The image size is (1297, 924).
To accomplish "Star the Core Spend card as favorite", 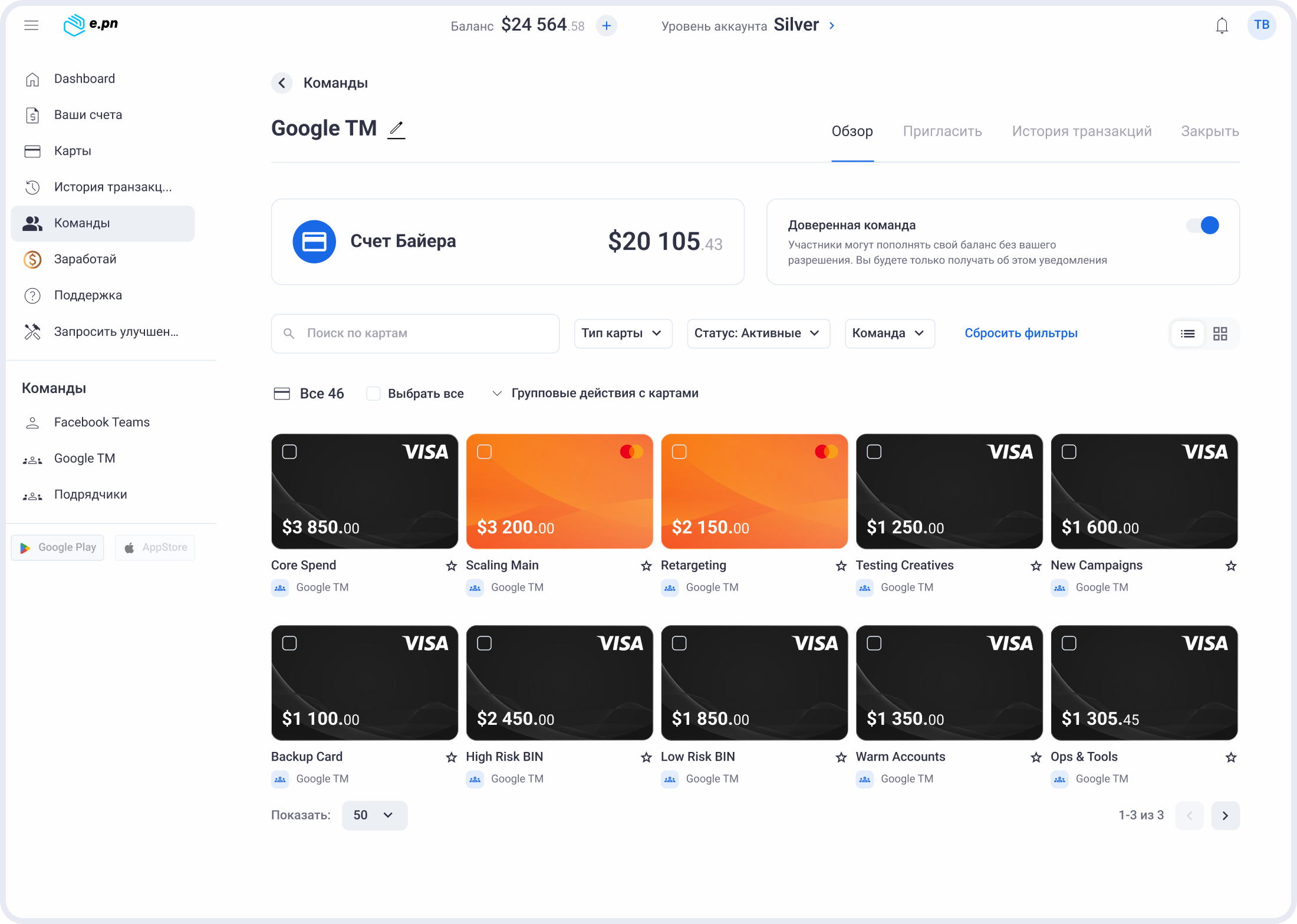I will coord(451,566).
